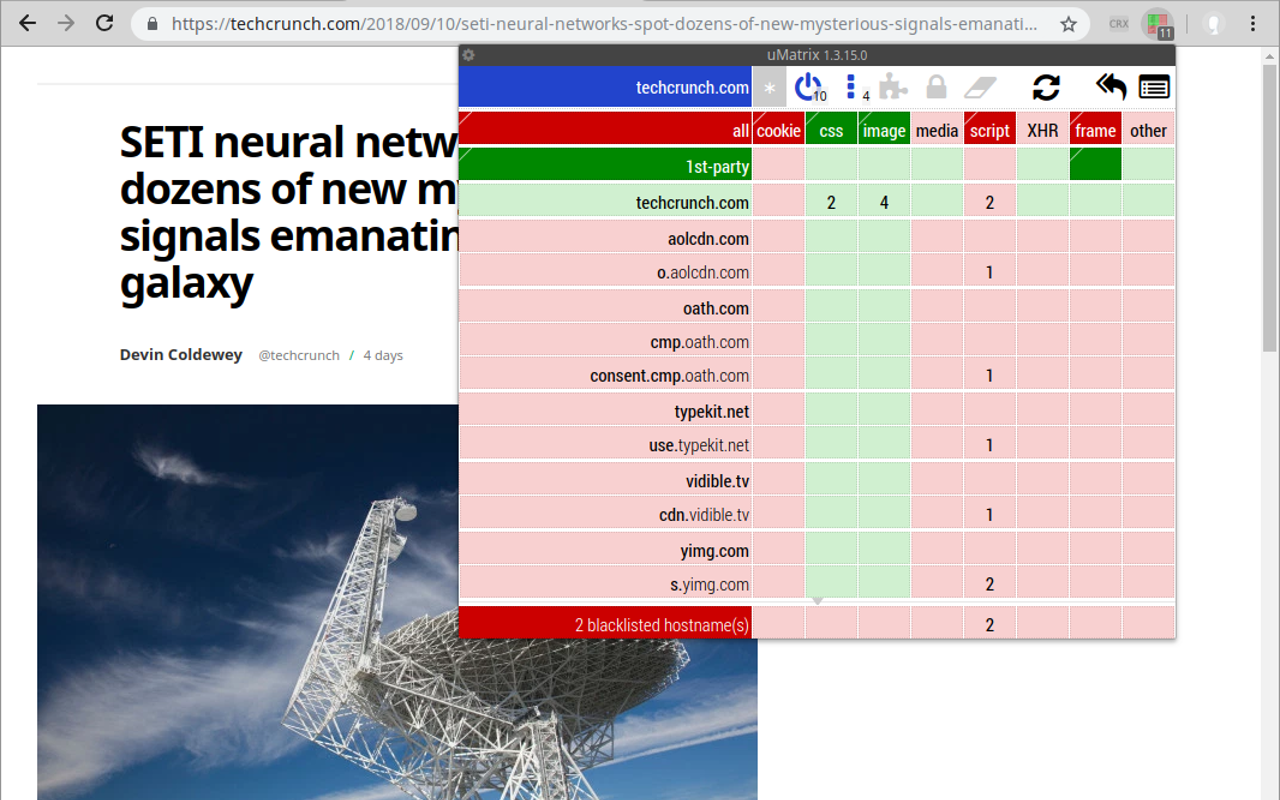Toggle the script column header
Viewport: 1280px width, 800px height.
[990, 129]
